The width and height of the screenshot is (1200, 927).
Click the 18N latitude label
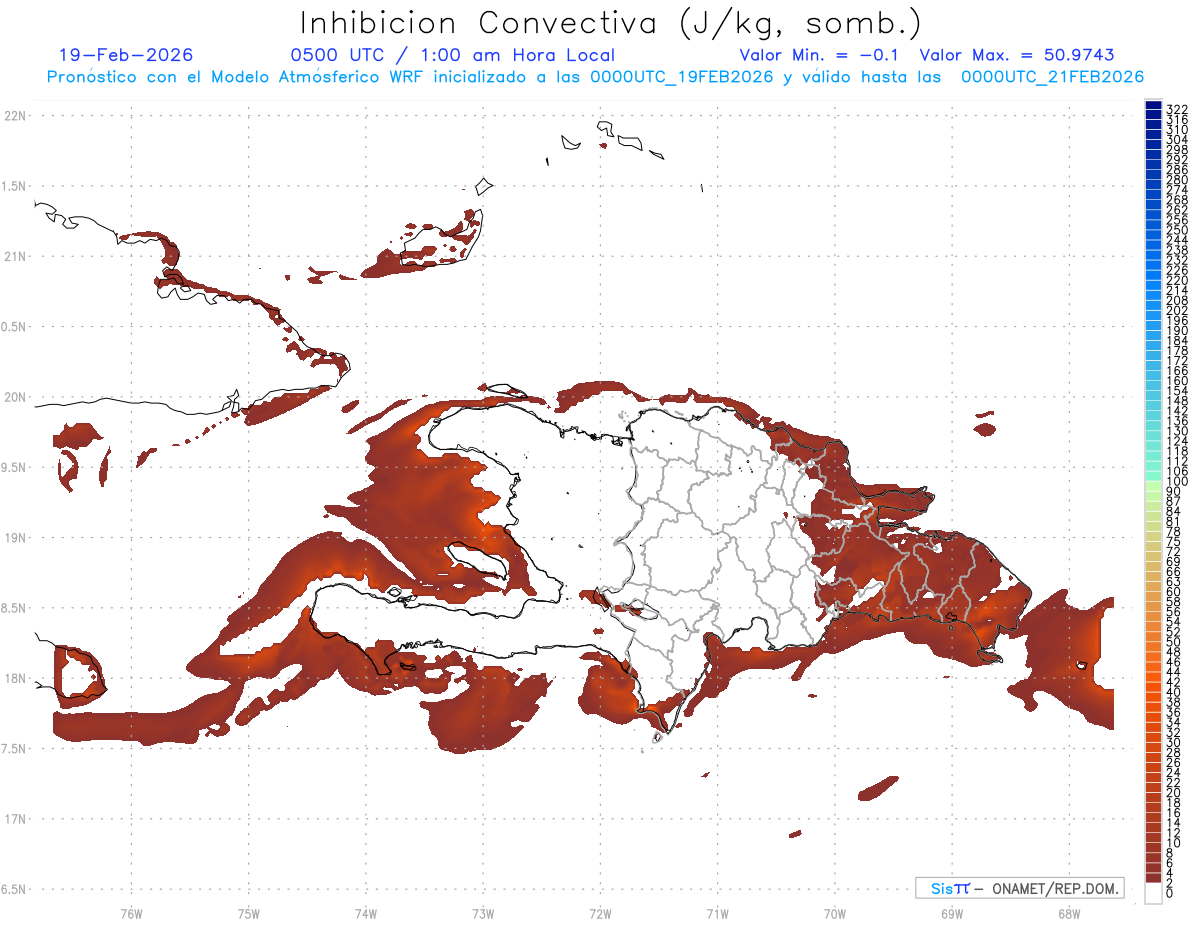[15, 678]
